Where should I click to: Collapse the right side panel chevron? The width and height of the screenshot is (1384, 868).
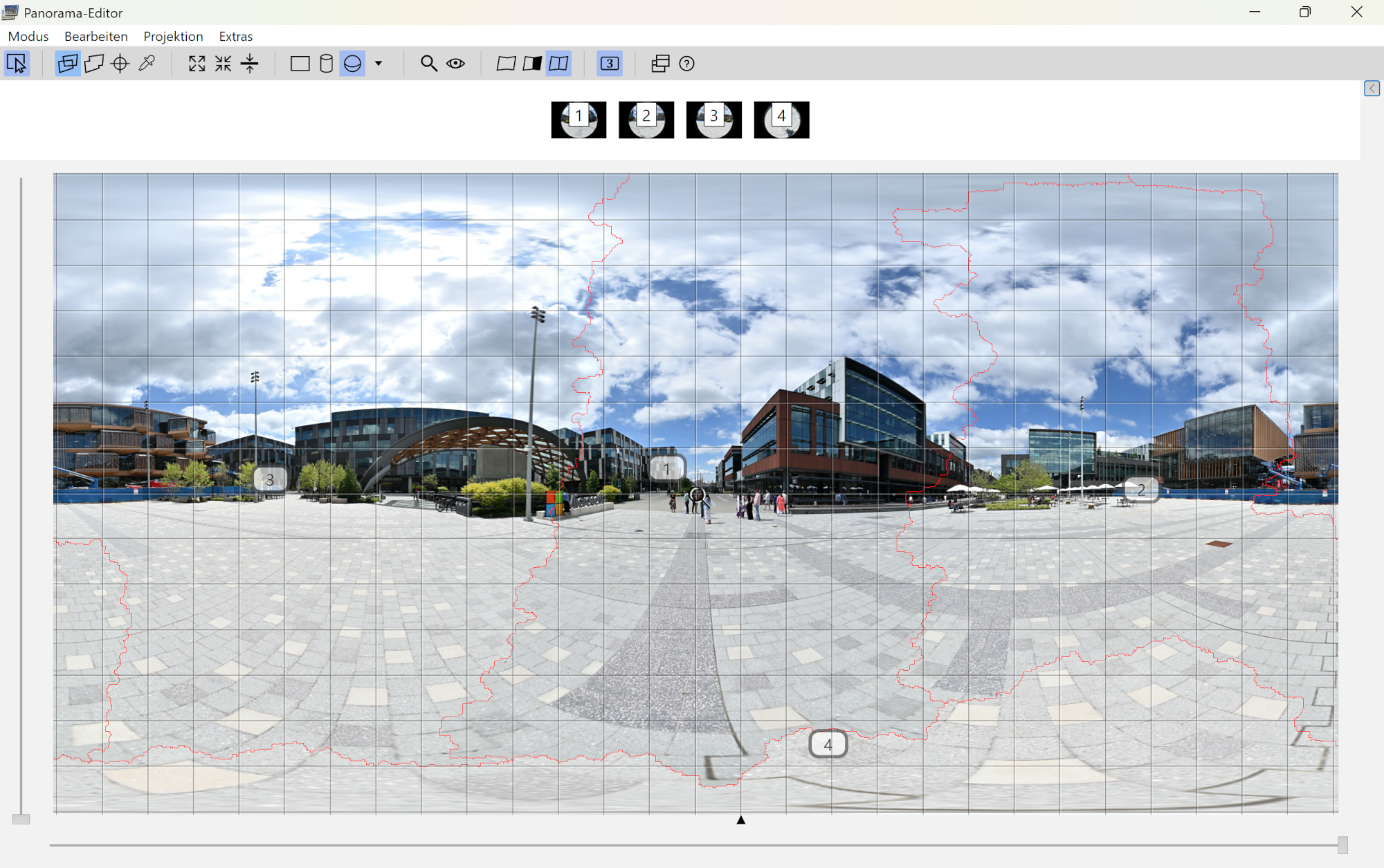tap(1372, 89)
